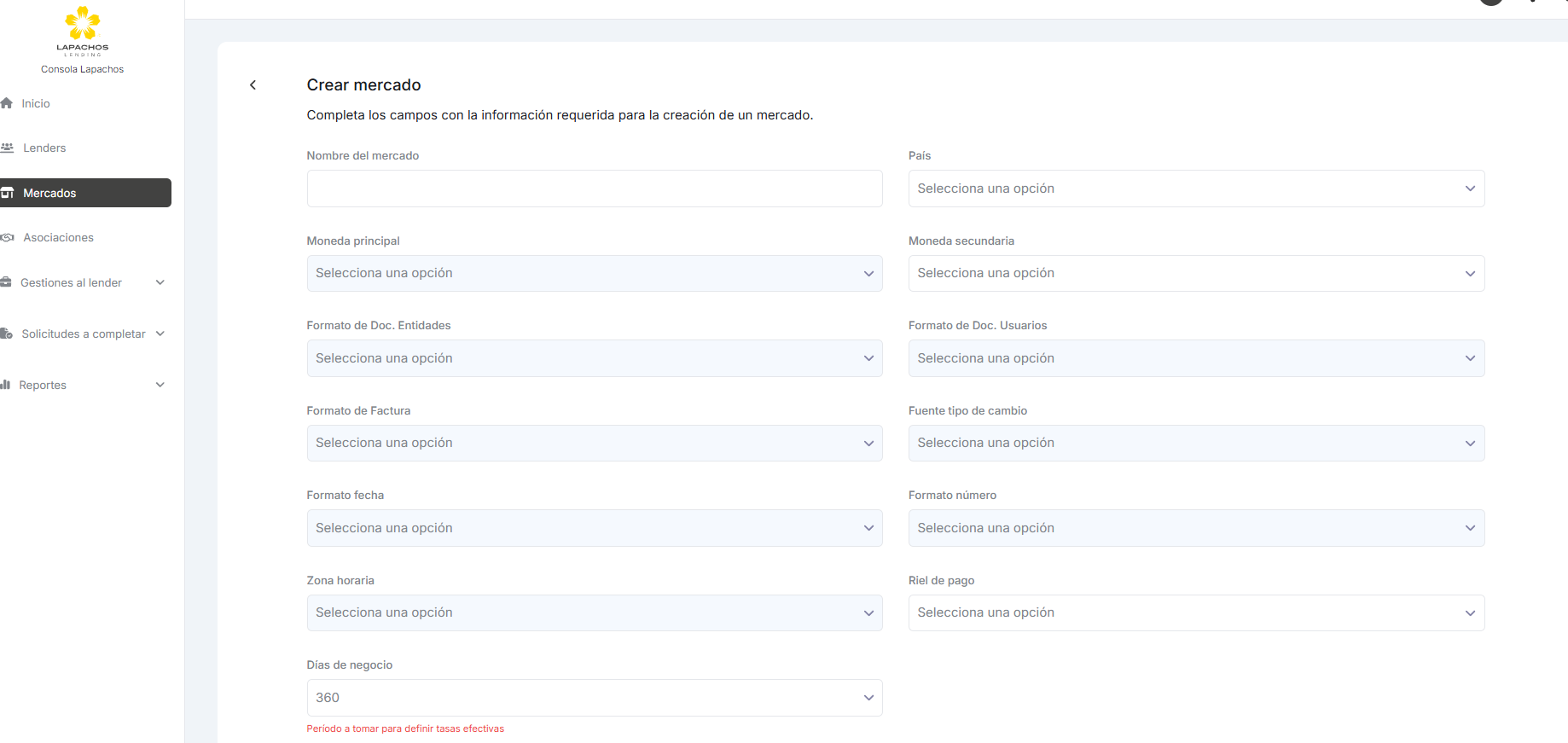Open the Riel de pago dropdown

tap(1195, 613)
